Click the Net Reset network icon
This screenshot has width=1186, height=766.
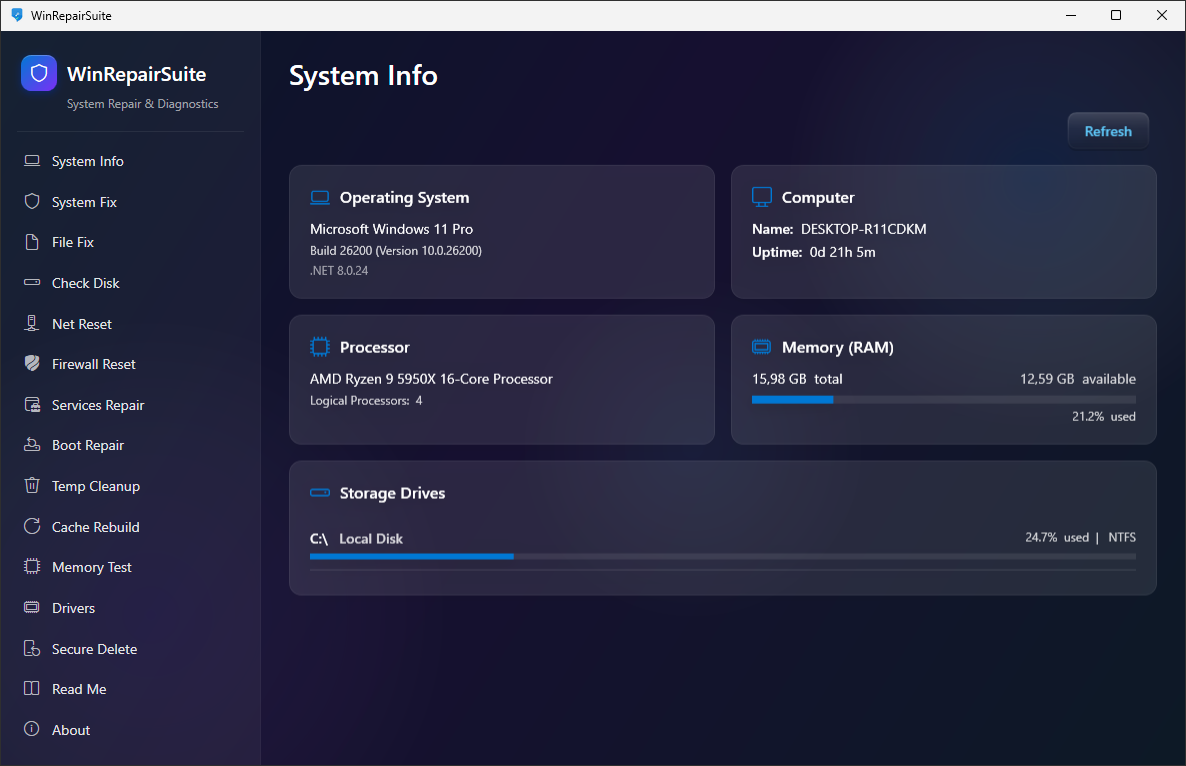tap(32, 323)
